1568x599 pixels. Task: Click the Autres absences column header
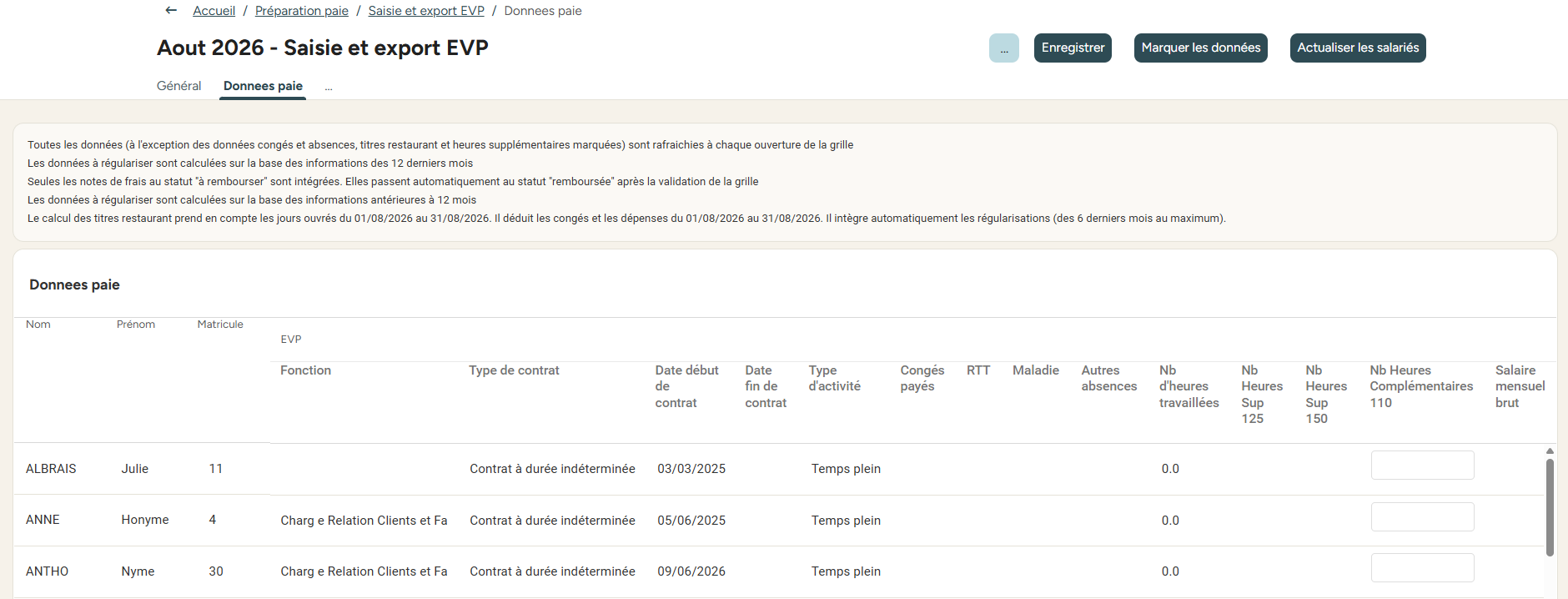(1109, 378)
